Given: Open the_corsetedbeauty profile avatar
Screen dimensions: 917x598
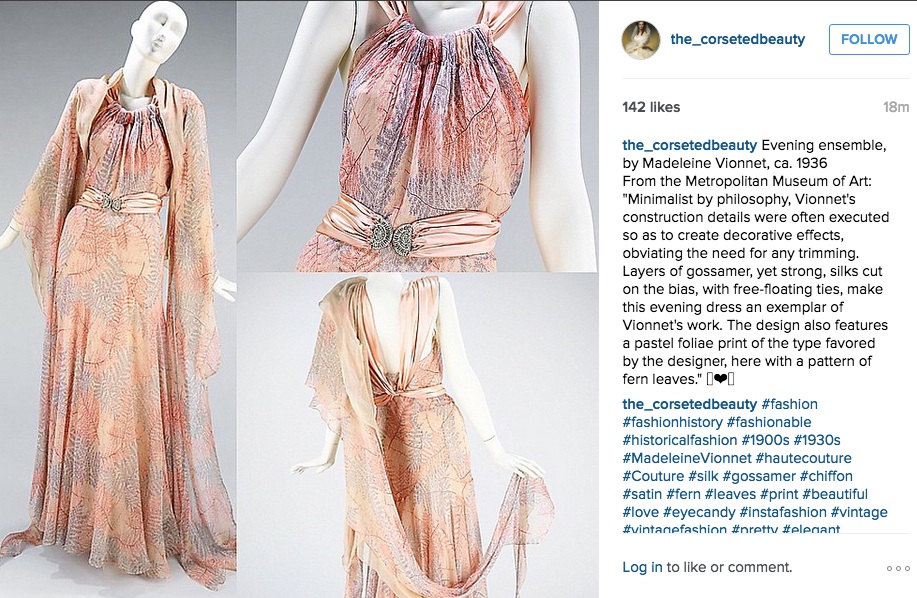Looking at the screenshot, I should click(x=640, y=40).
